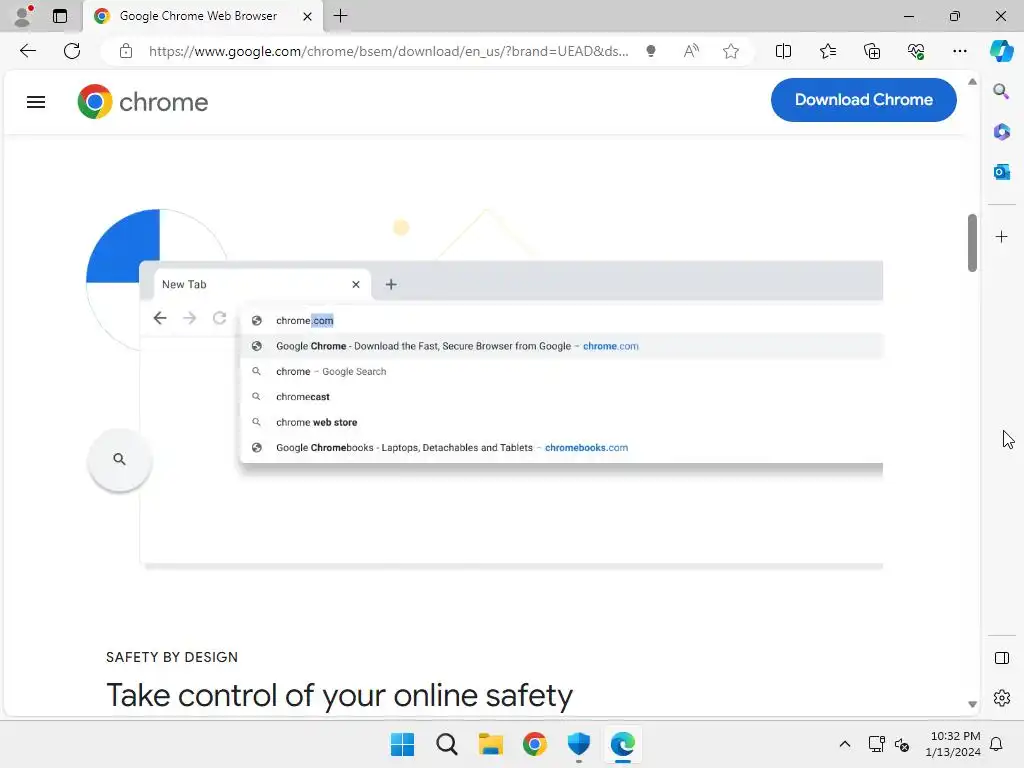
Task: Open the Chrome icon in the Windows taskbar
Action: coord(534,744)
